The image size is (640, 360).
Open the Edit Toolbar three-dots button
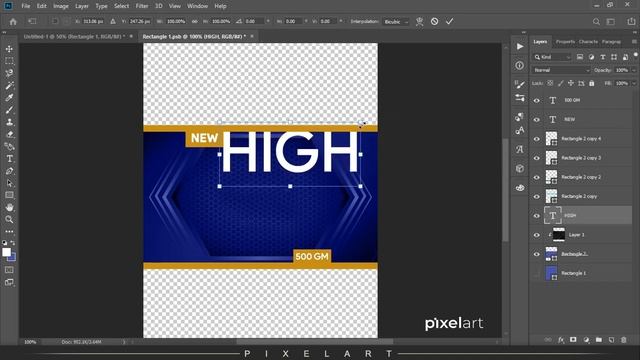(x=9, y=231)
